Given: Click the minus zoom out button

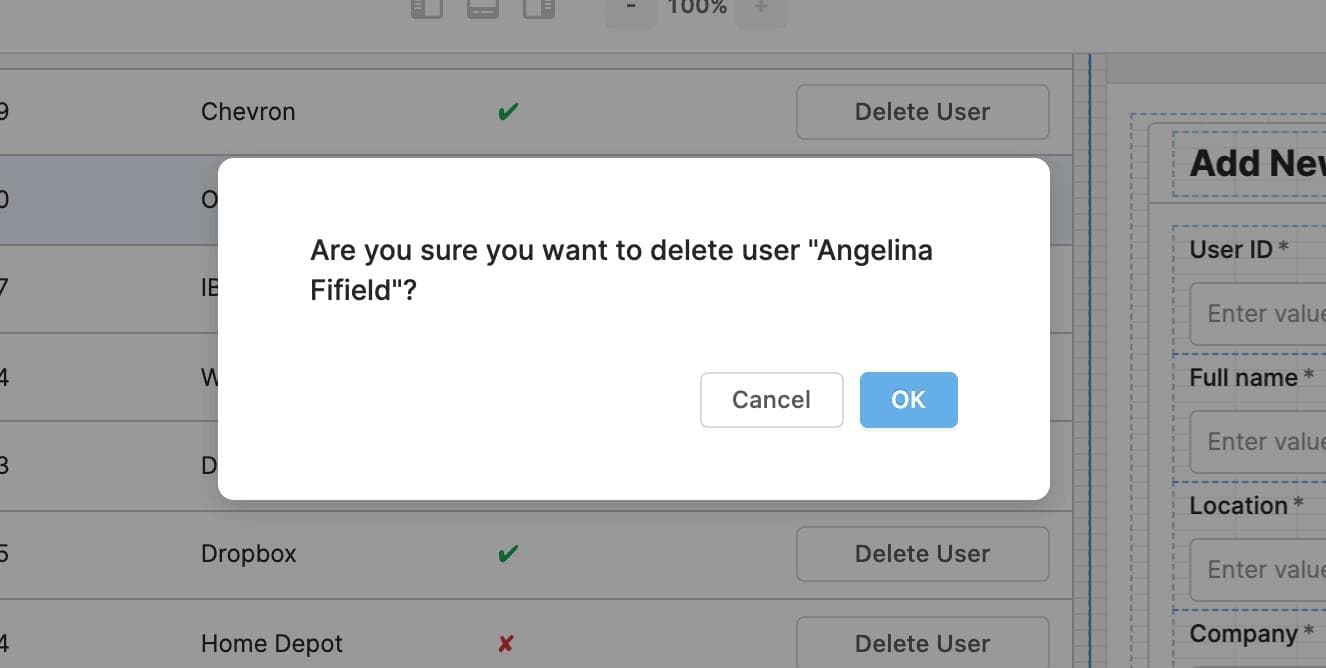Looking at the screenshot, I should [631, 8].
